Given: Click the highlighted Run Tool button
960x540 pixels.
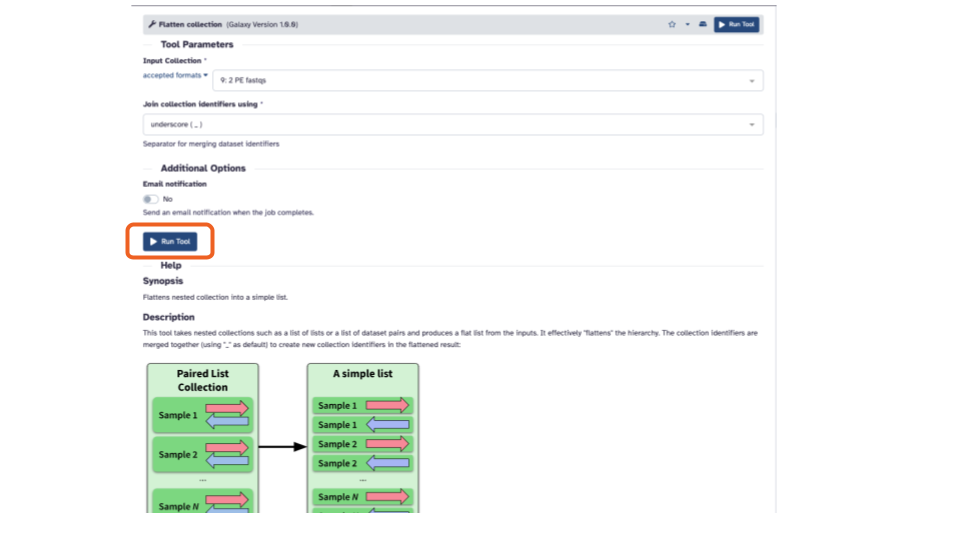Looking at the screenshot, I should (170, 242).
